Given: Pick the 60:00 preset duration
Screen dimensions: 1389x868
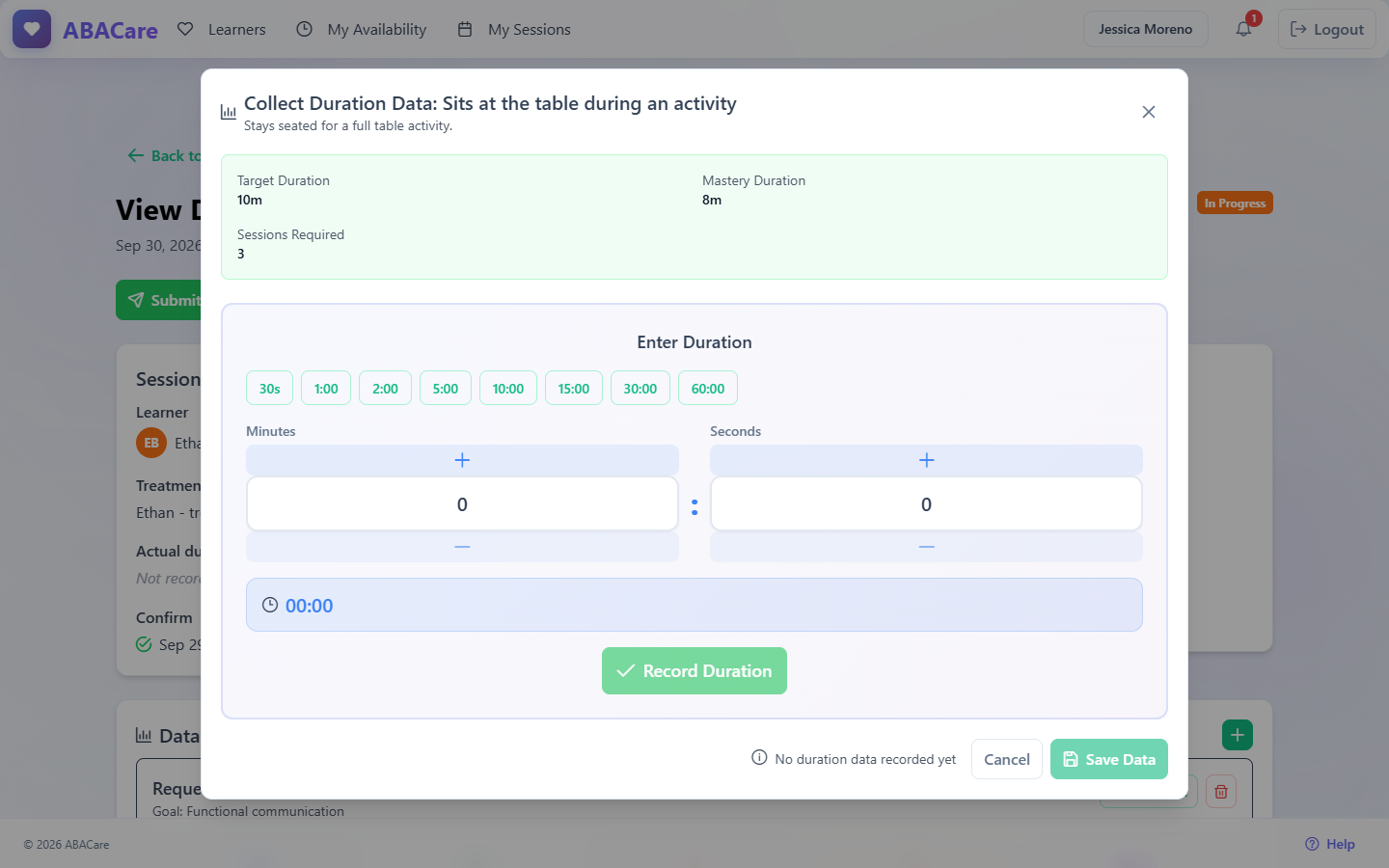Looking at the screenshot, I should [708, 389].
